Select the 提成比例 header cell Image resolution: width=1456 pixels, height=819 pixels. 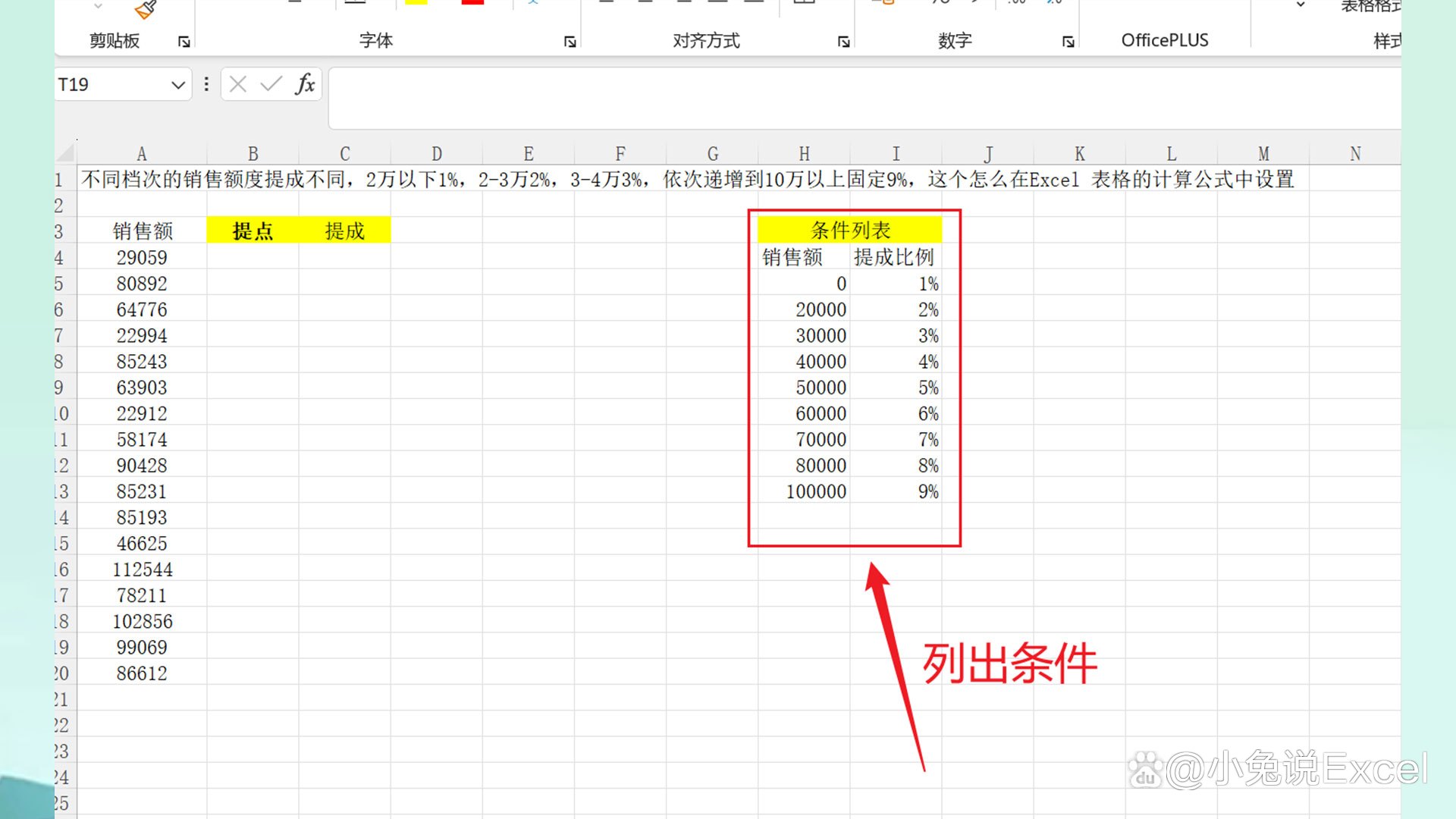click(x=896, y=258)
